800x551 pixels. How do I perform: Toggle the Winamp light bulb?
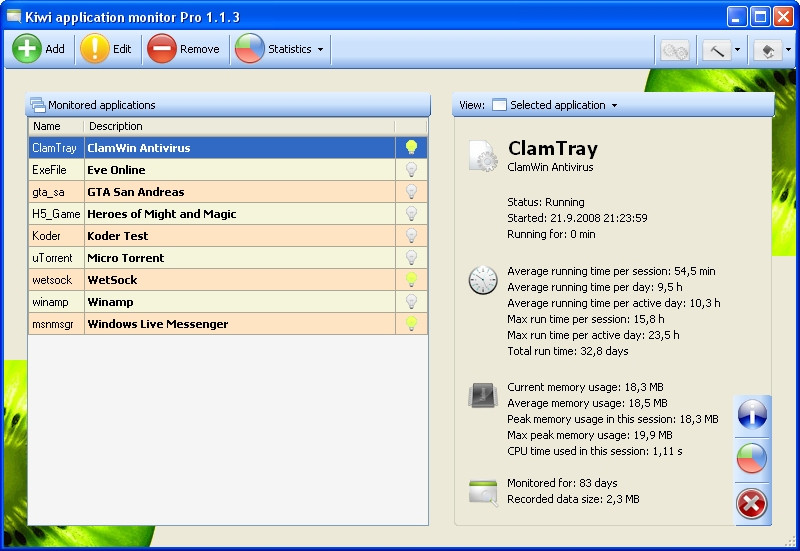[411, 301]
